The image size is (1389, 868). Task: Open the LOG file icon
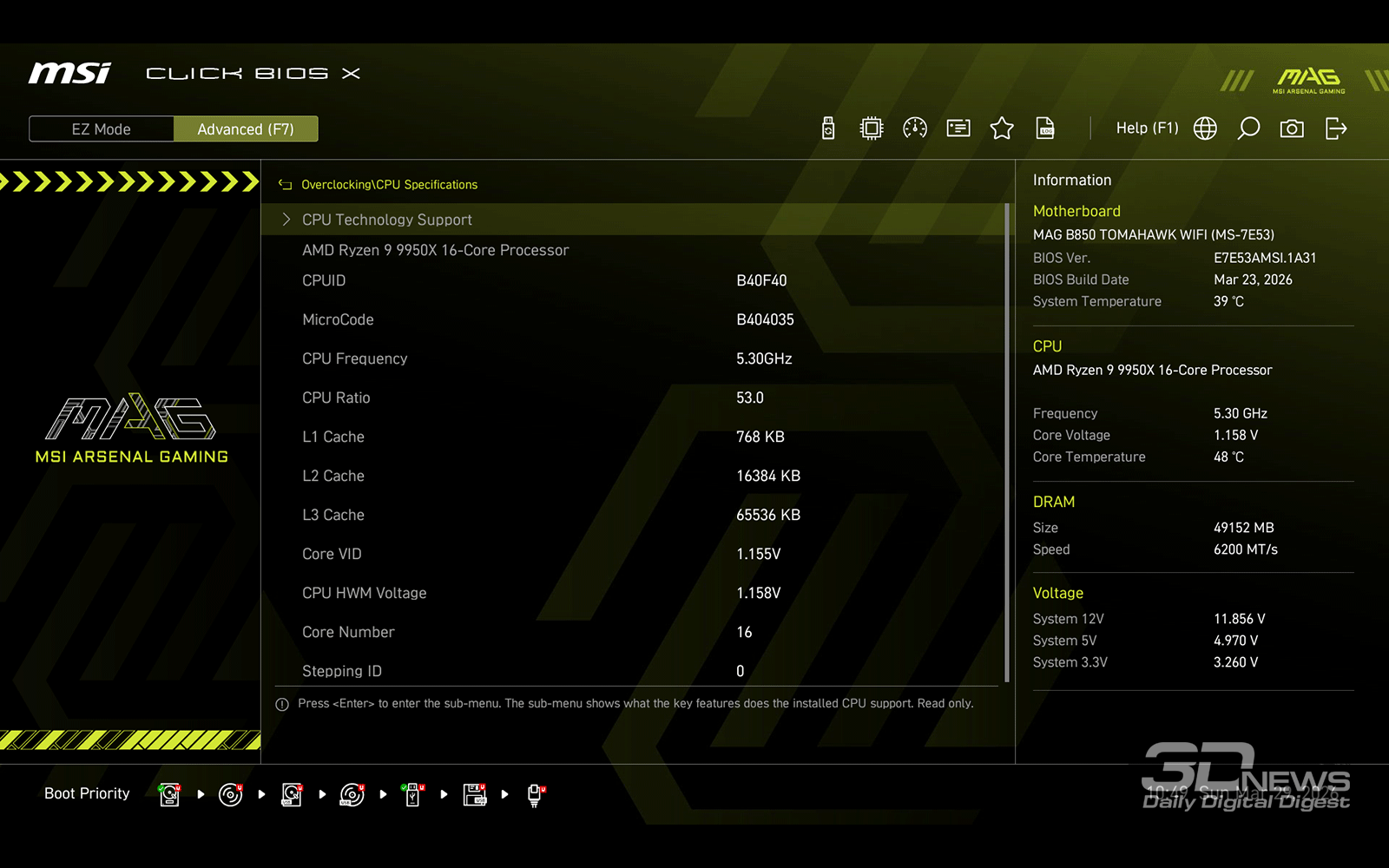(x=1045, y=128)
